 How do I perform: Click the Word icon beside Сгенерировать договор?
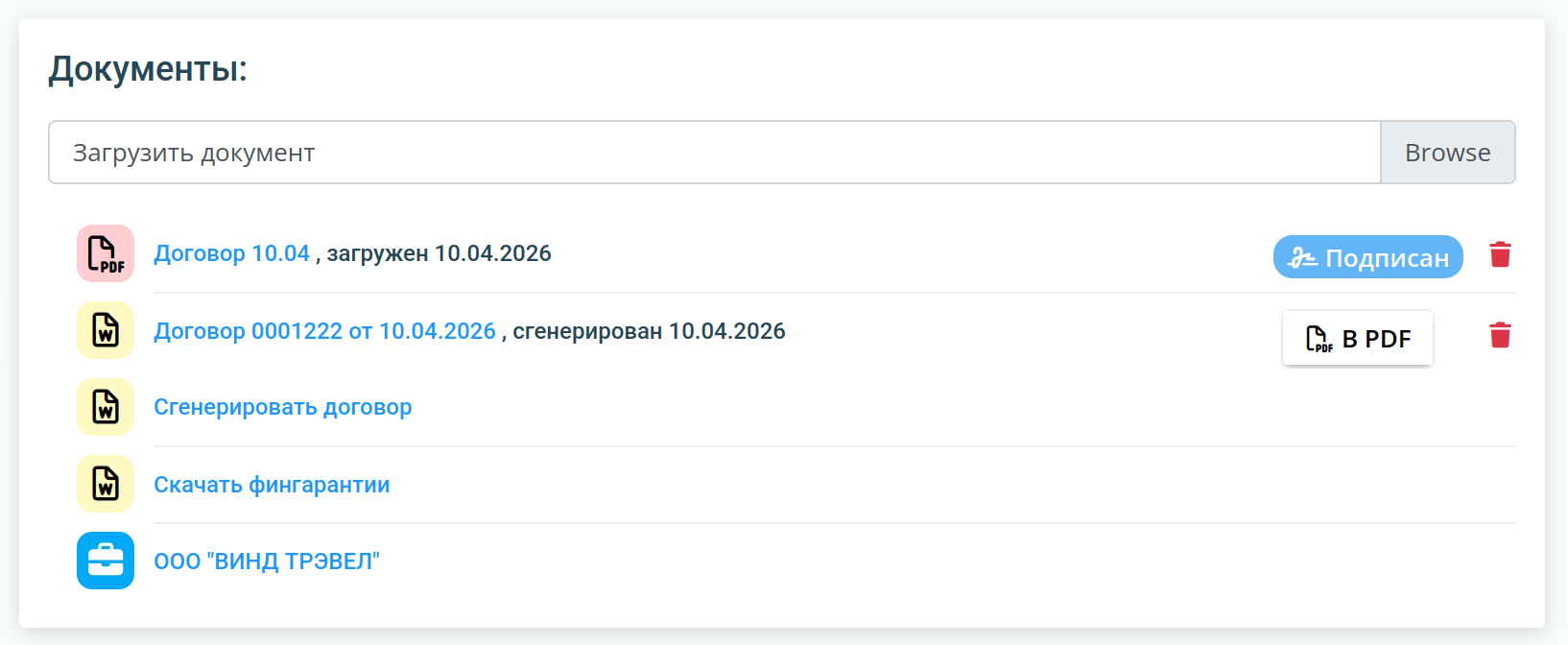point(106,407)
